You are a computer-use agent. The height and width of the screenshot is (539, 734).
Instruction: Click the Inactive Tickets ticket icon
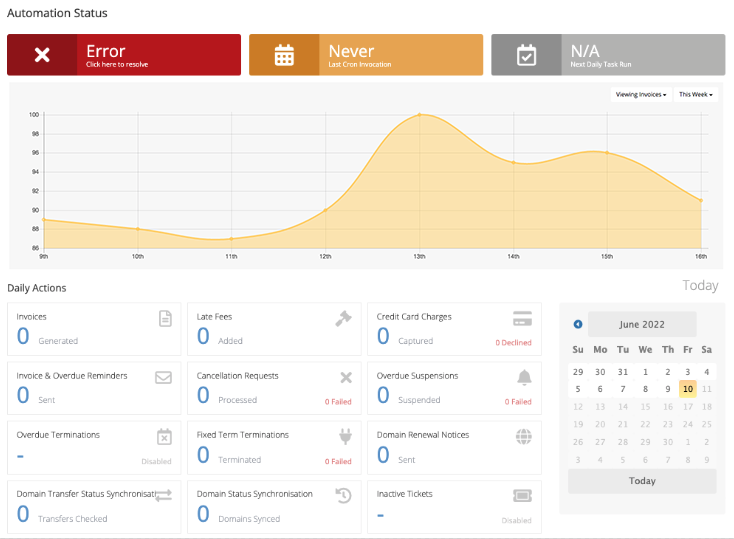pyautogui.click(x=522, y=495)
